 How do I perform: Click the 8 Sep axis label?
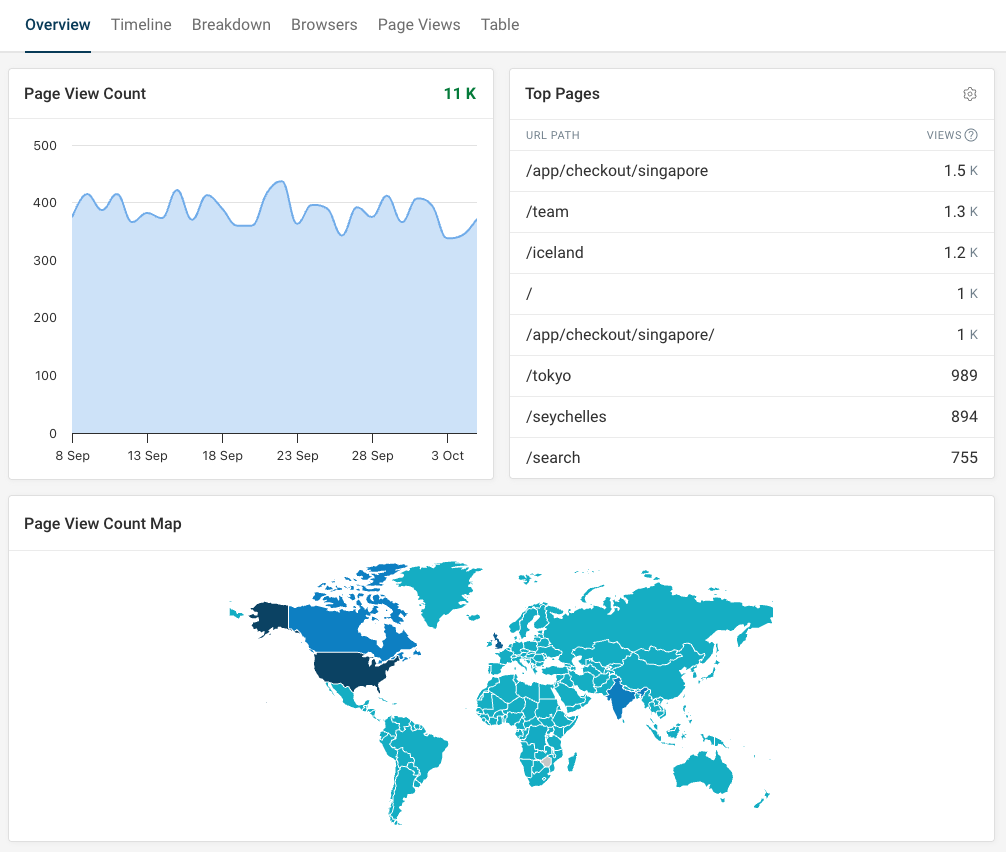(72, 456)
